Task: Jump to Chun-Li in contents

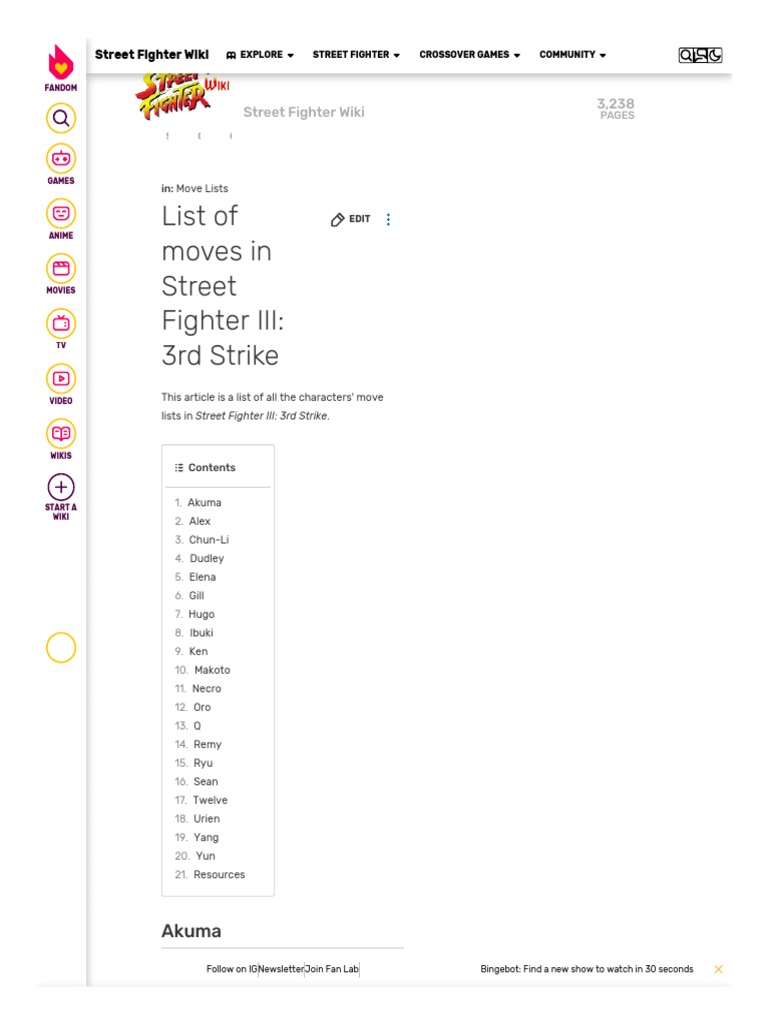Action: click(x=209, y=540)
